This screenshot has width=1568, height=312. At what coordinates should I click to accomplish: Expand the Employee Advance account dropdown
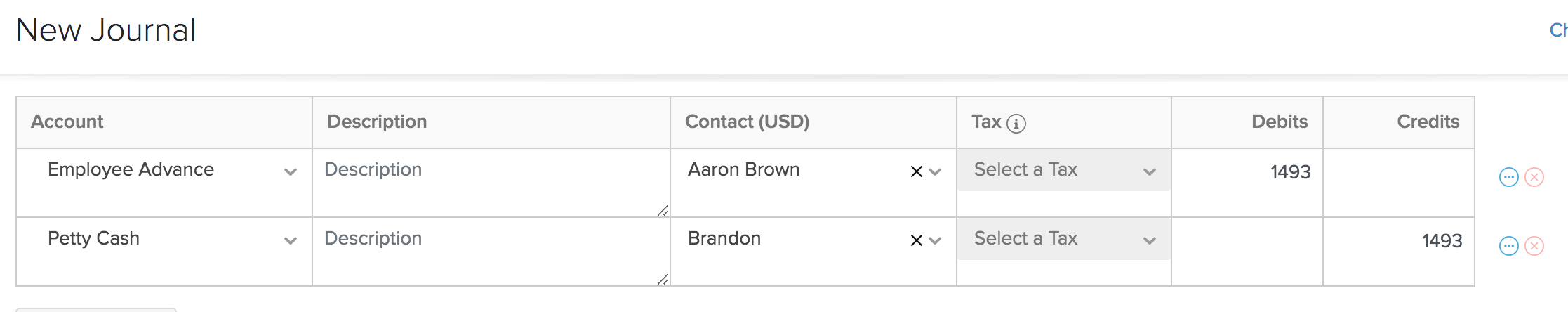(290, 171)
